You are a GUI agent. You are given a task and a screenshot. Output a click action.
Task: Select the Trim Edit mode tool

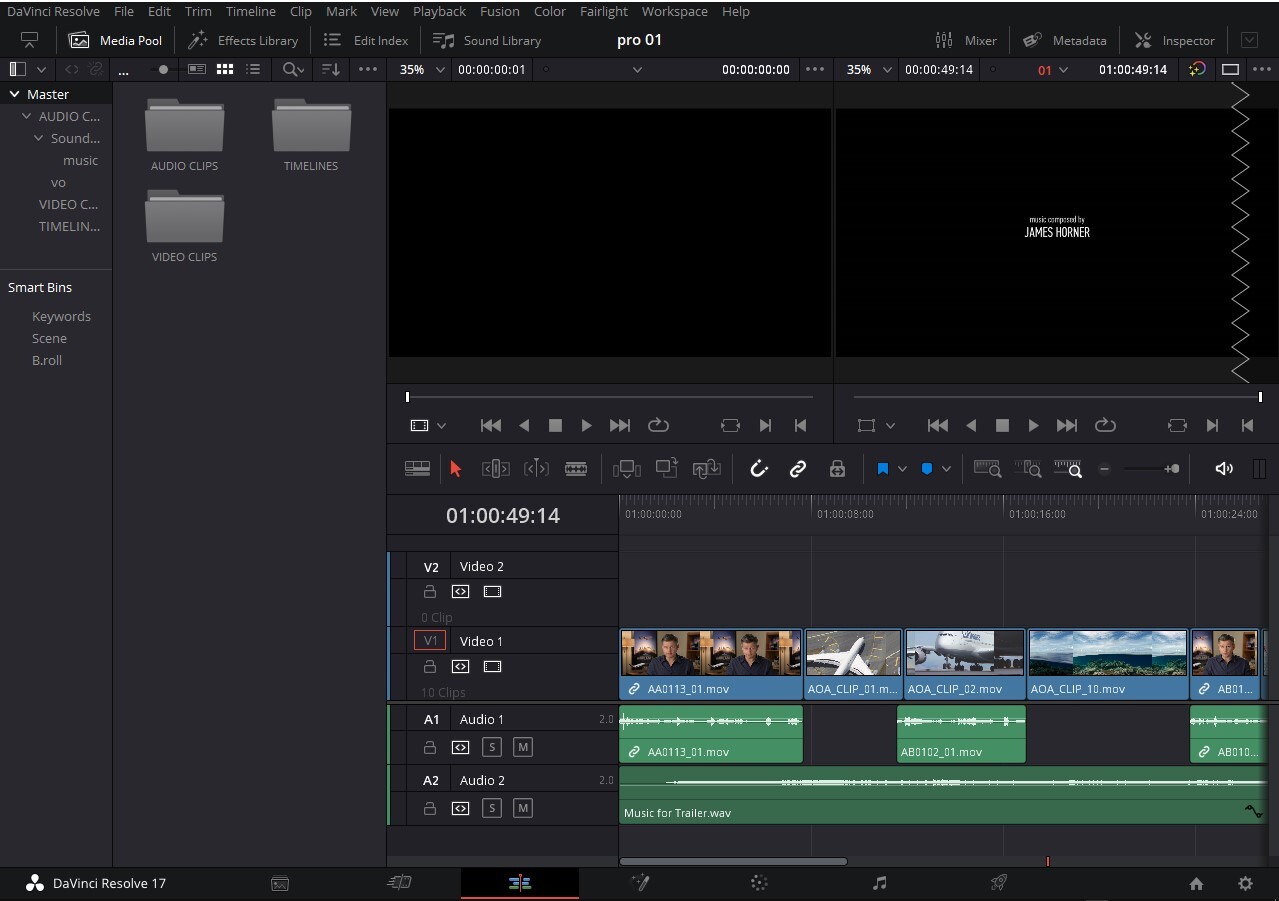[495, 468]
